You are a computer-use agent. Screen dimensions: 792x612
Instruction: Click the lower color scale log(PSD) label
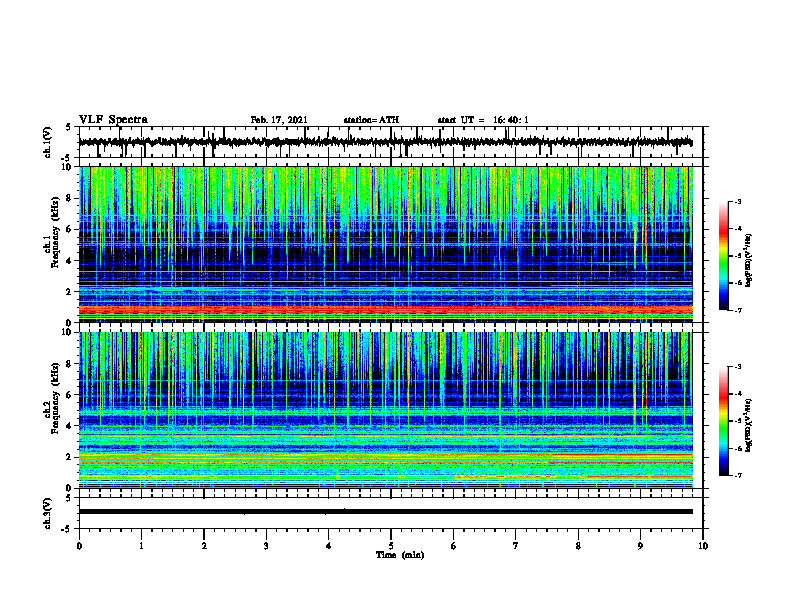[x=749, y=423]
